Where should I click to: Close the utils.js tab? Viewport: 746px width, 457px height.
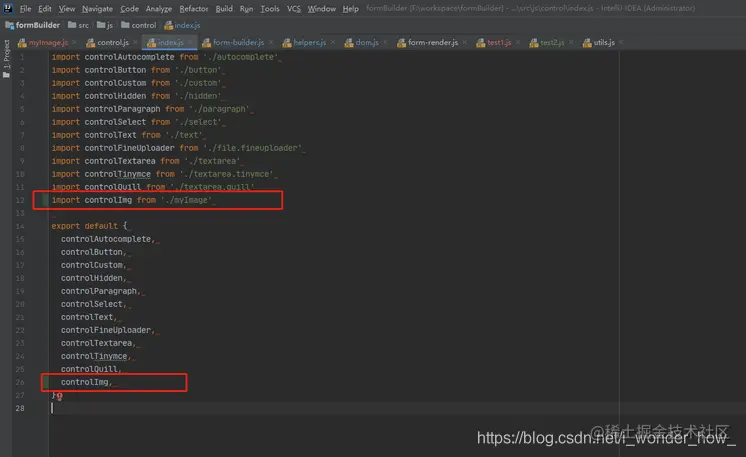(621, 42)
